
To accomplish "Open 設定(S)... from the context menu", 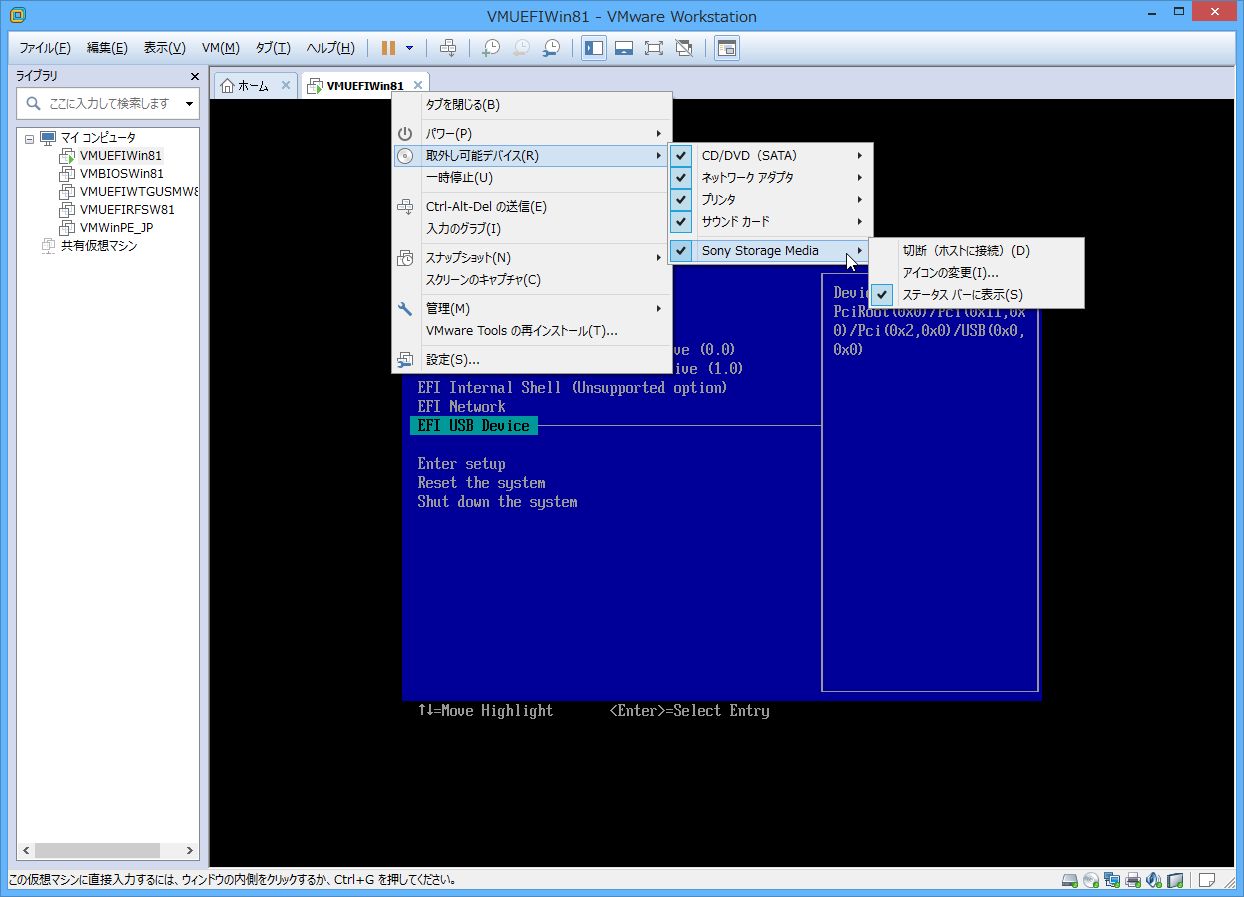I will pyautogui.click(x=531, y=360).
